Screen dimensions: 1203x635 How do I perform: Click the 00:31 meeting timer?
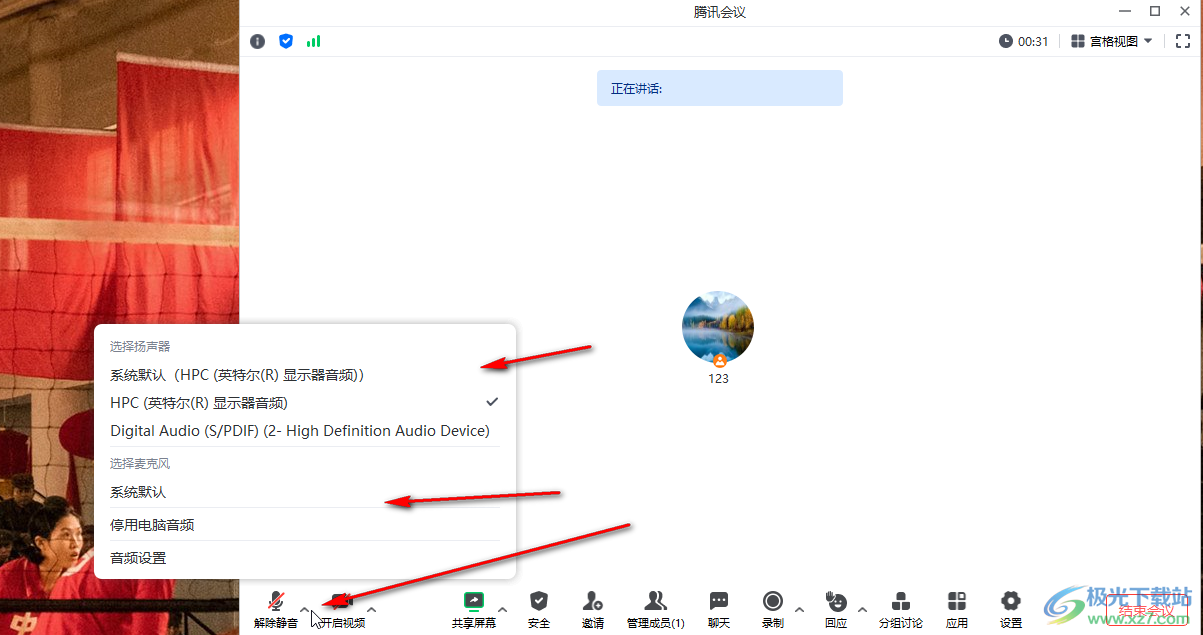pyautogui.click(x=1024, y=41)
